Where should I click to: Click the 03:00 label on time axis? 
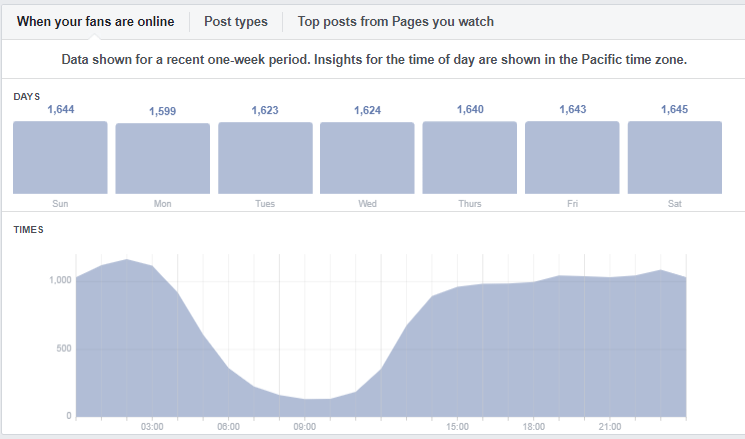(152, 427)
